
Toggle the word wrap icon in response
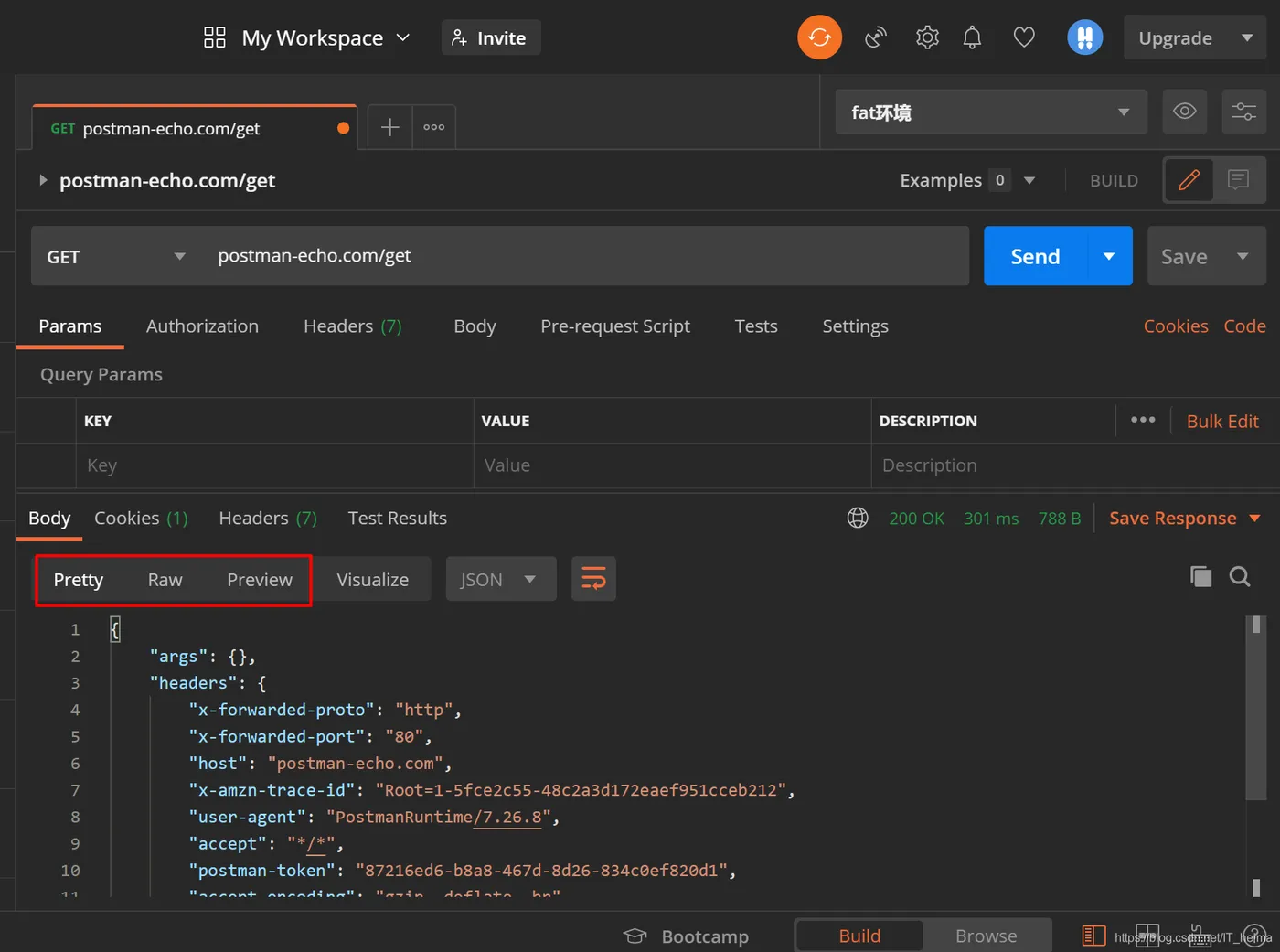[593, 579]
